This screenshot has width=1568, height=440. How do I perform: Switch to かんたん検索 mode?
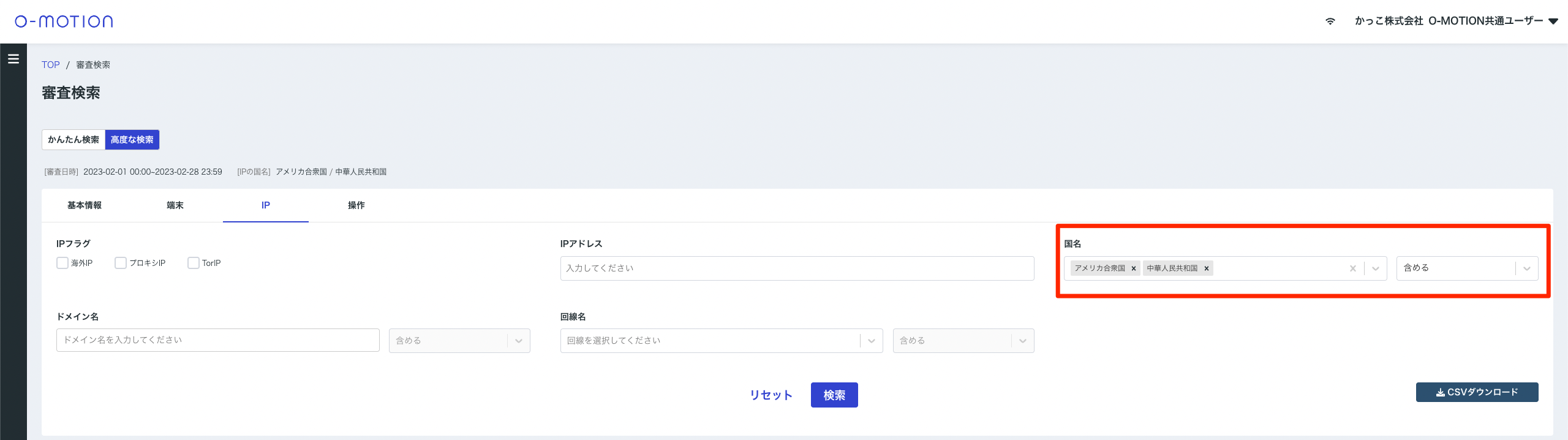(73, 140)
